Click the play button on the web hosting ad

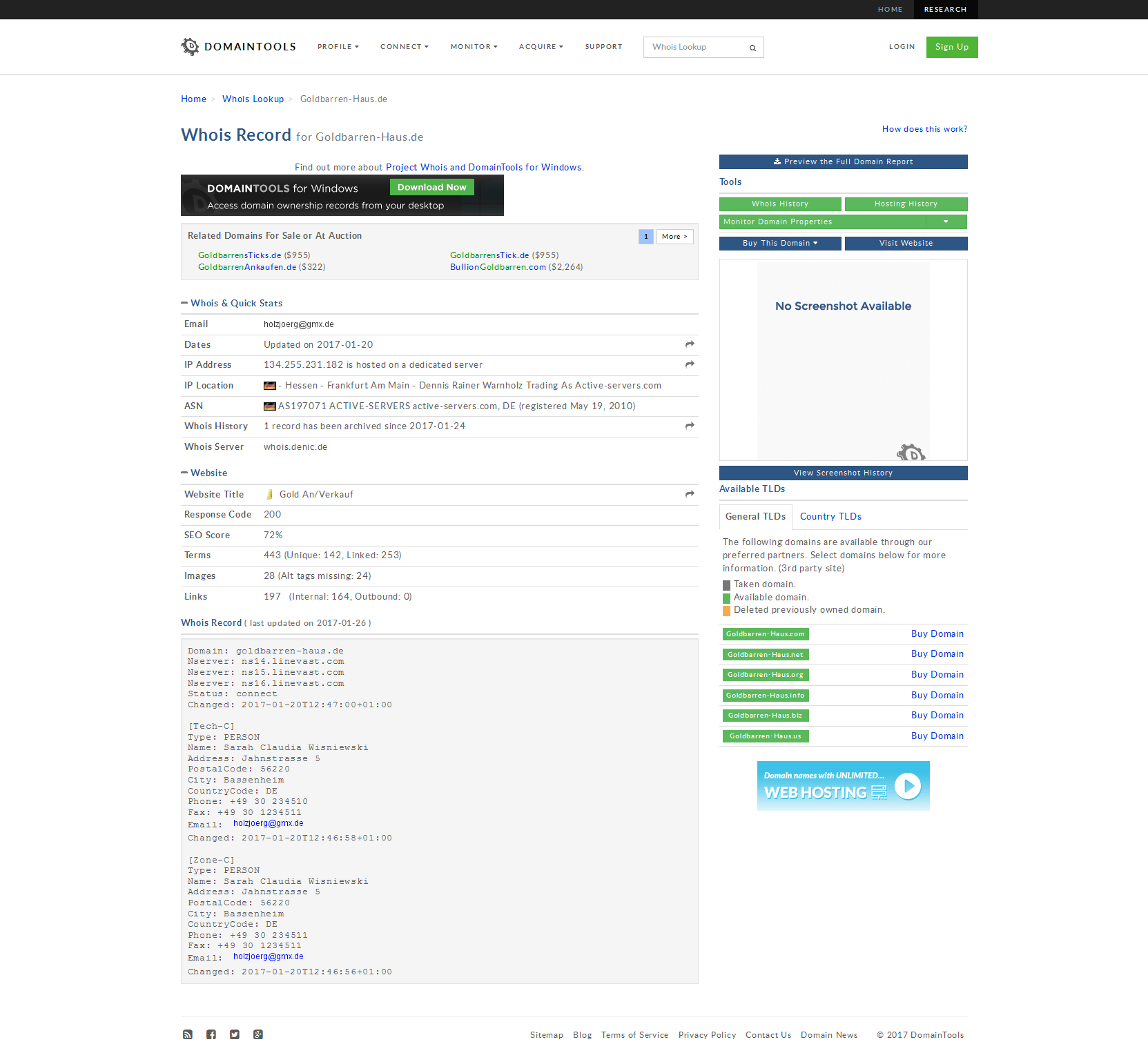(908, 786)
